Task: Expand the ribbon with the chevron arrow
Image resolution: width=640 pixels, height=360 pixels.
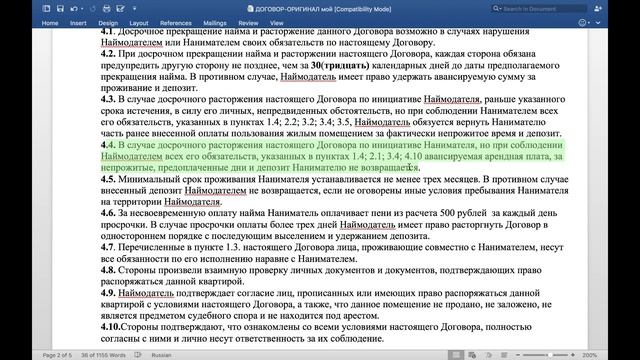Action: coord(598,23)
